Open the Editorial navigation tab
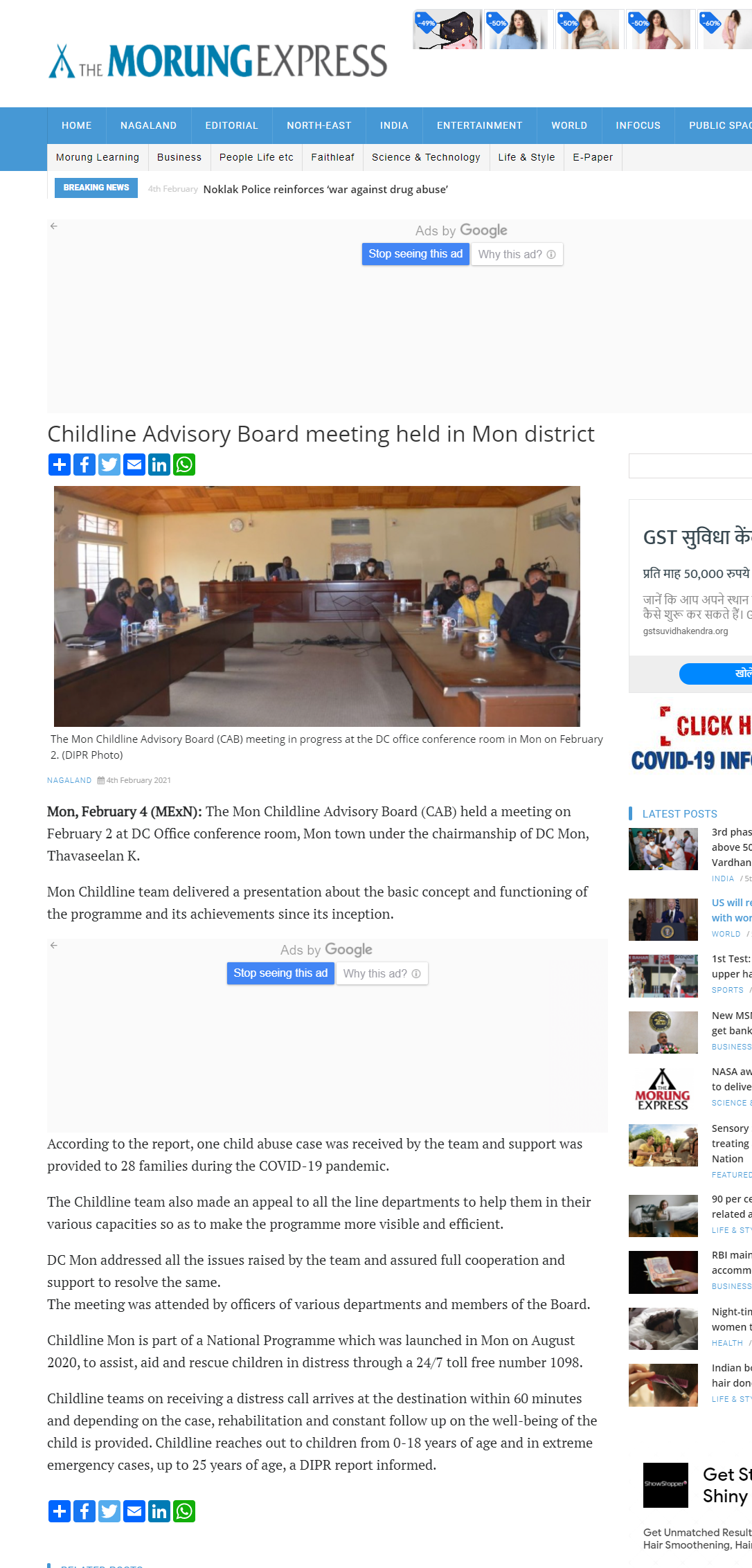Viewport: 752px width, 1568px height. [231, 125]
